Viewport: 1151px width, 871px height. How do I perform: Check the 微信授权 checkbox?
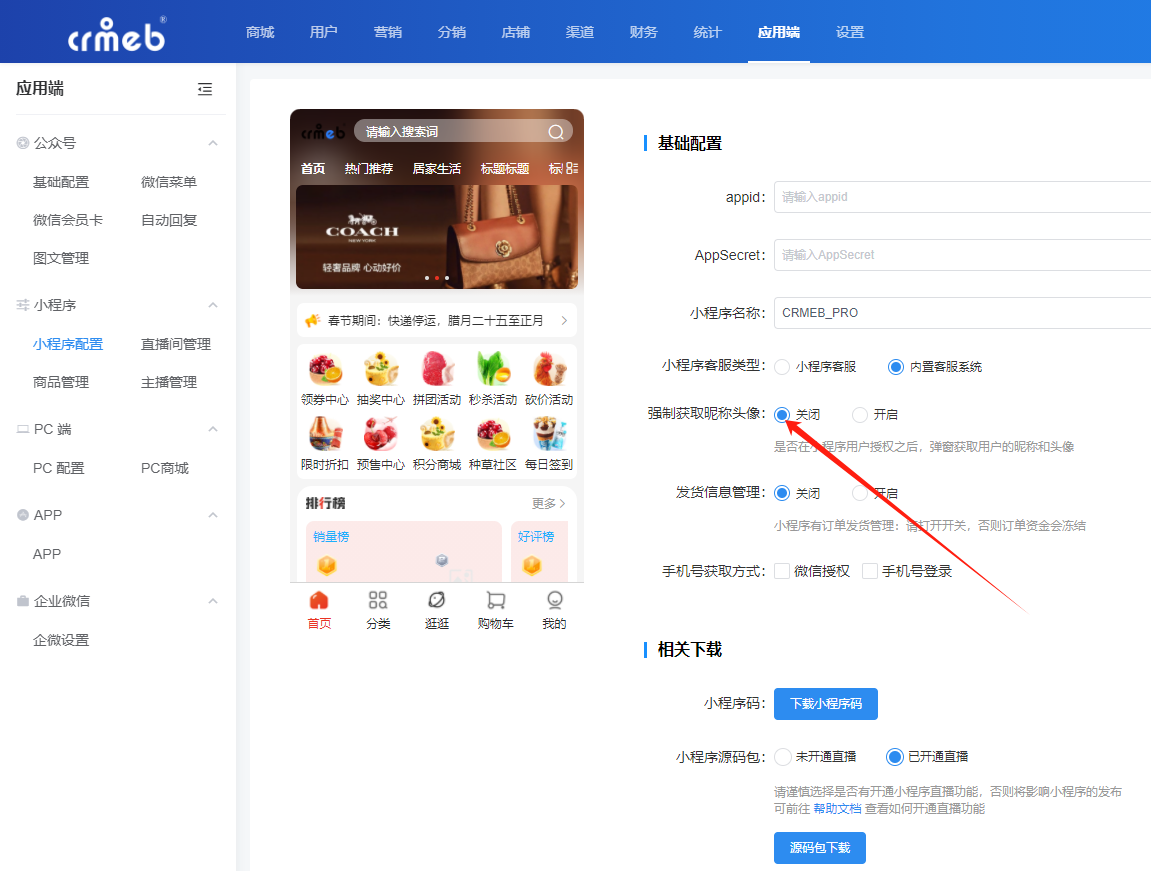point(782,571)
